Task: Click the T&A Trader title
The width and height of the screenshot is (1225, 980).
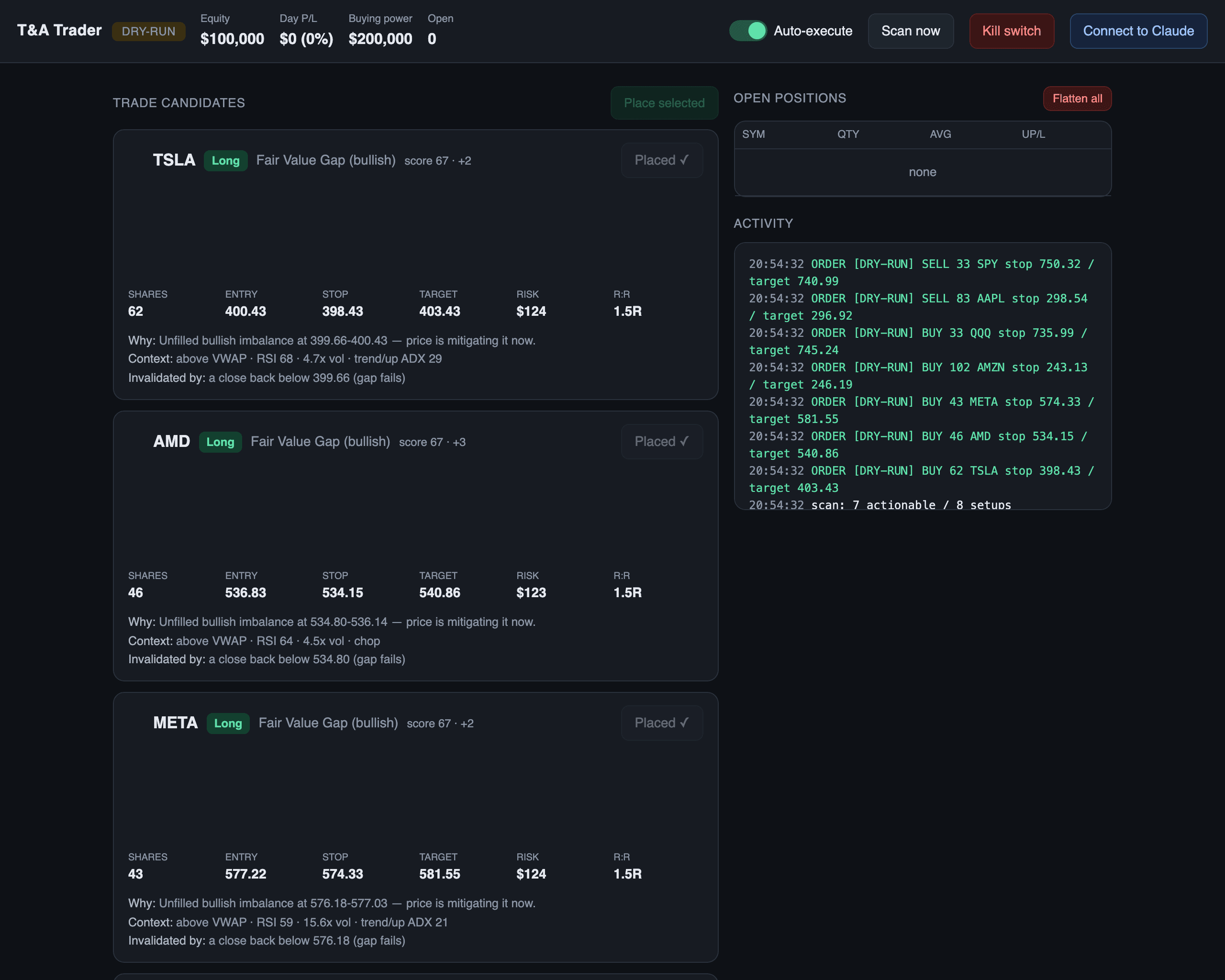Action: (59, 30)
